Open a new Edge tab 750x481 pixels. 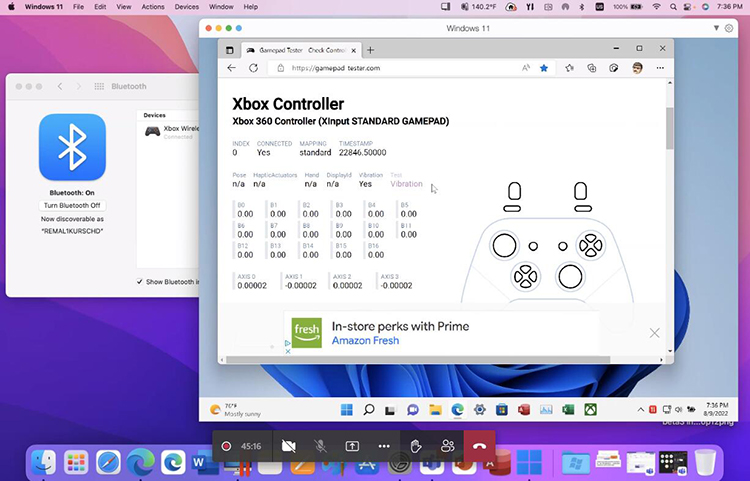[370, 50]
